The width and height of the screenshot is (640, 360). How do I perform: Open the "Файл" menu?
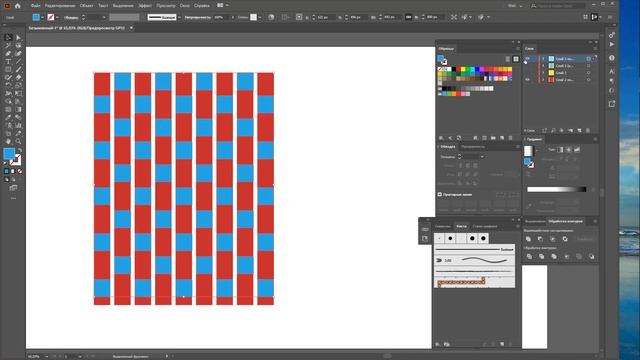pyautogui.click(x=36, y=6)
